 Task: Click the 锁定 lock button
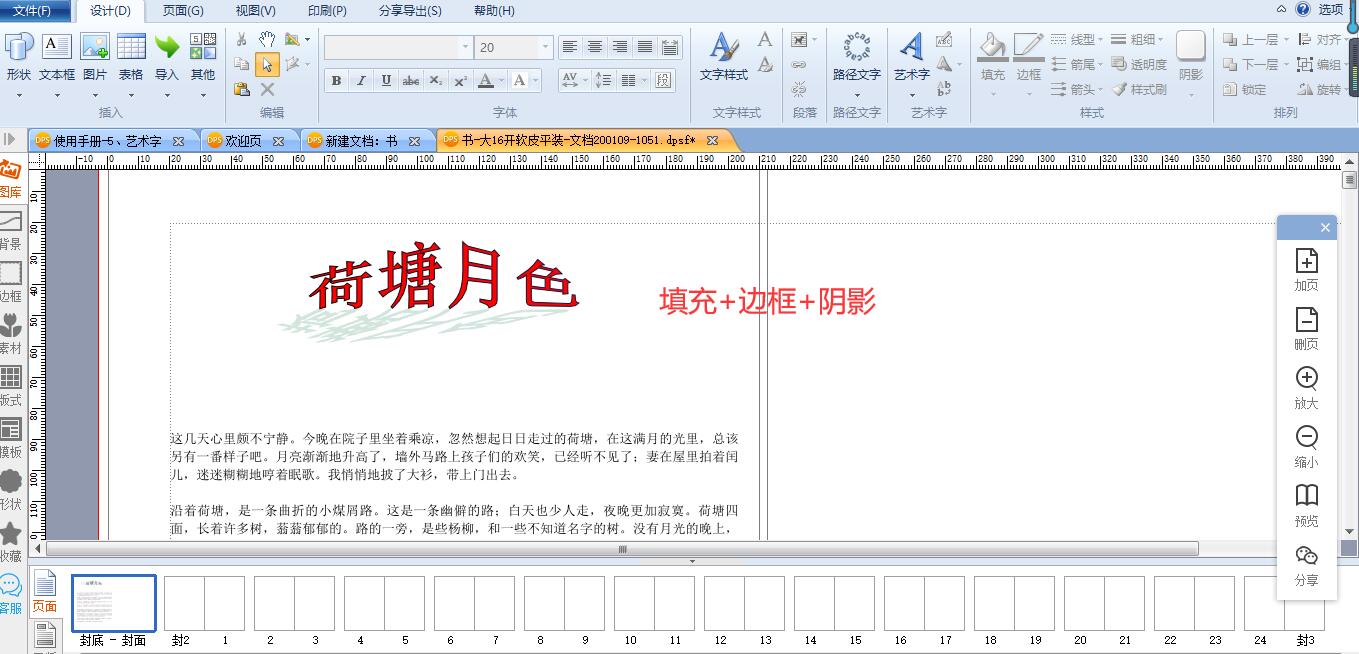(1245, 89)
